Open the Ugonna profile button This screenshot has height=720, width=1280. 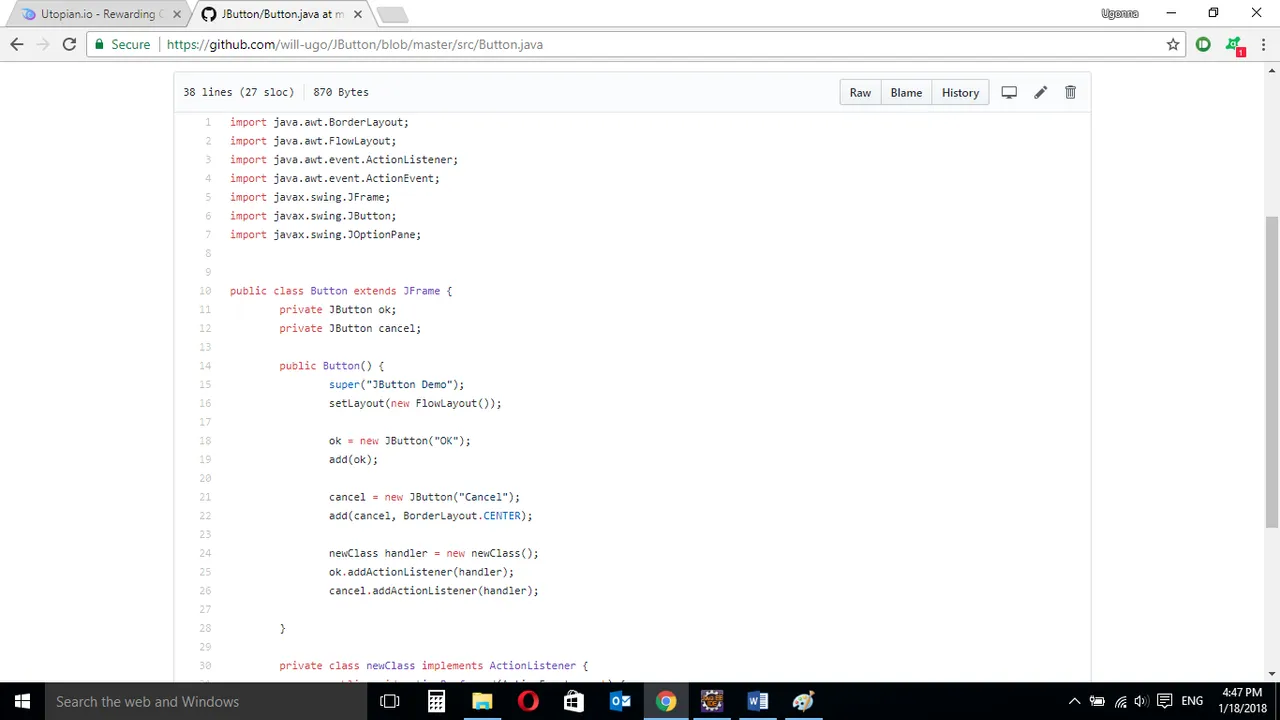click(x=1119, y=14)
